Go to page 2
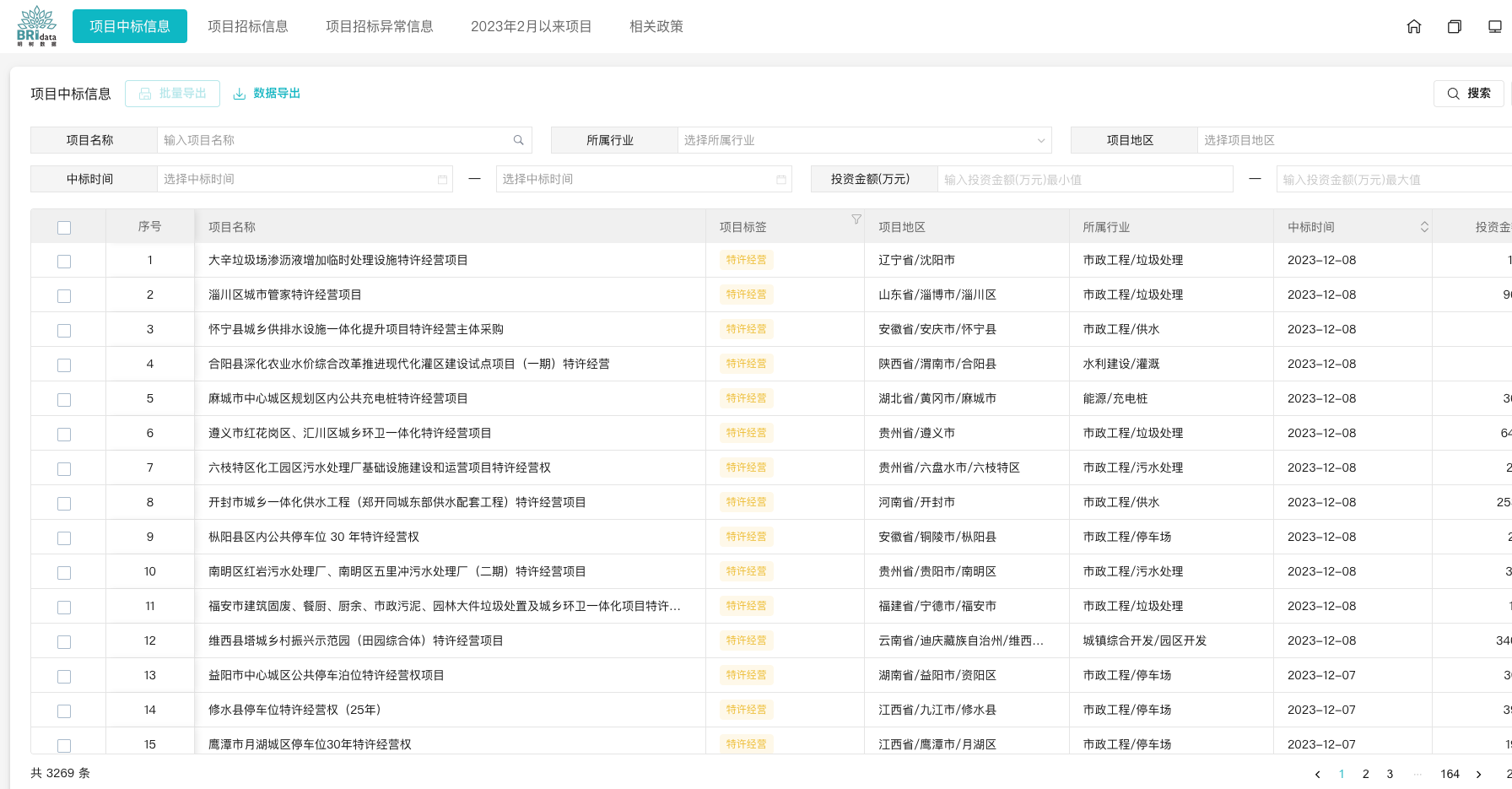Viewport: 1512px width, 789px height. 1366,774
